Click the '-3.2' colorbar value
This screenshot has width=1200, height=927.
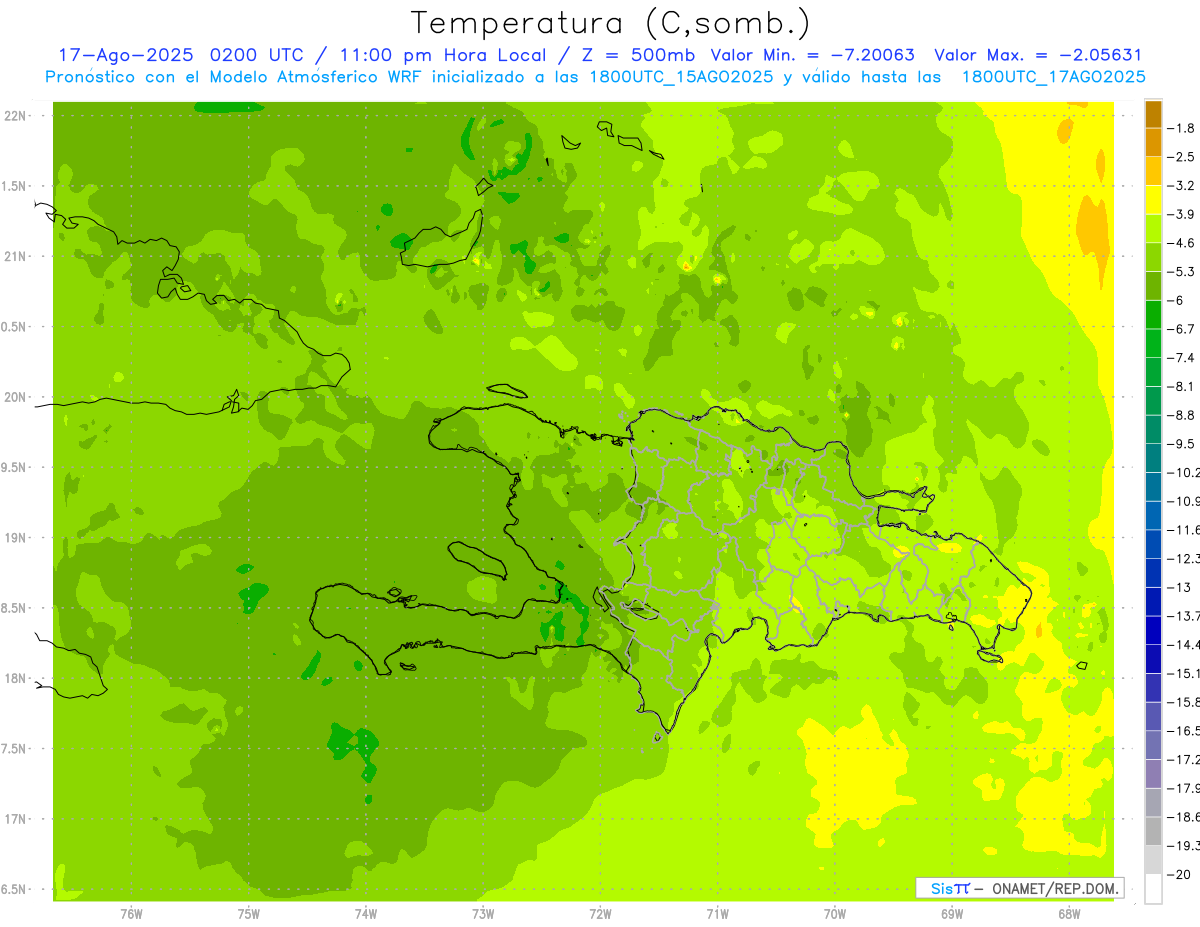1183,186
